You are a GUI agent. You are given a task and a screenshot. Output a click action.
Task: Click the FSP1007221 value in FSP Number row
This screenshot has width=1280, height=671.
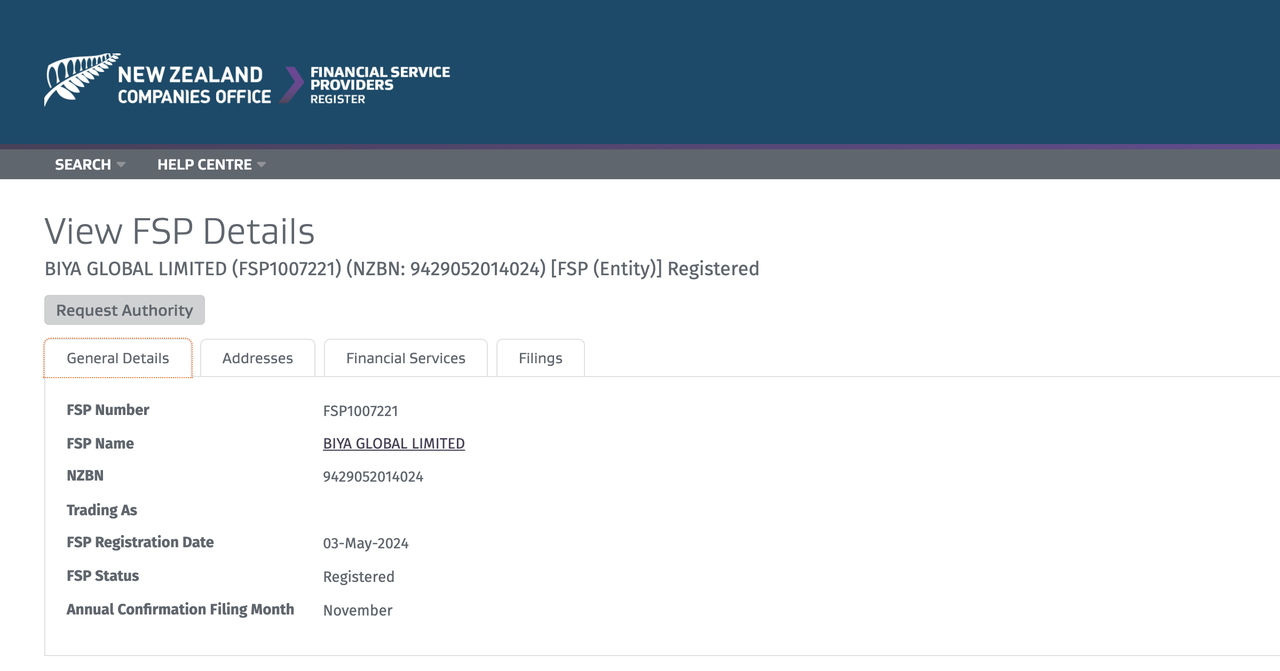pyautogui.click(x=360, y=411)
